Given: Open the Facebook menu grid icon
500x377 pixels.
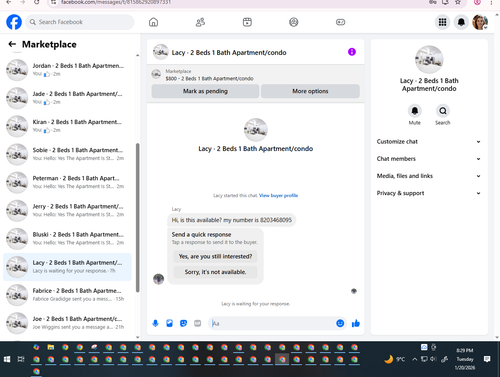Looking at the screenshot, I should [x=442, y=22].
